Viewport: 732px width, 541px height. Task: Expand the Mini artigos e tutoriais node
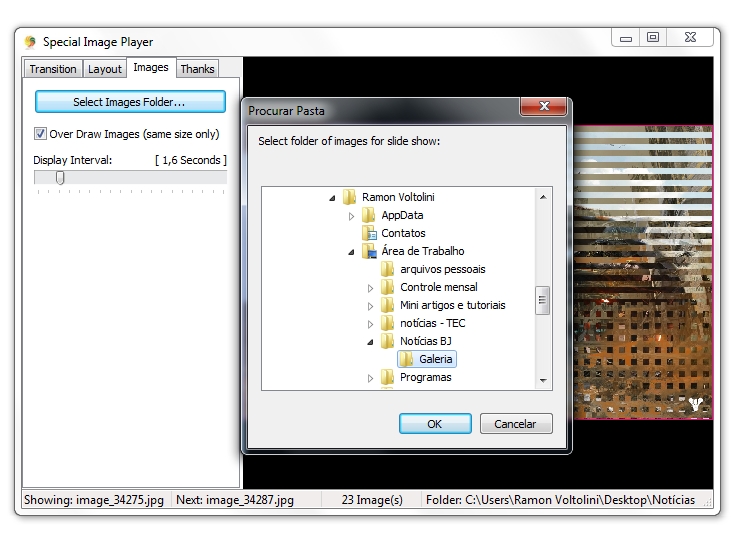pyautogui.click(x=371, y=306)
